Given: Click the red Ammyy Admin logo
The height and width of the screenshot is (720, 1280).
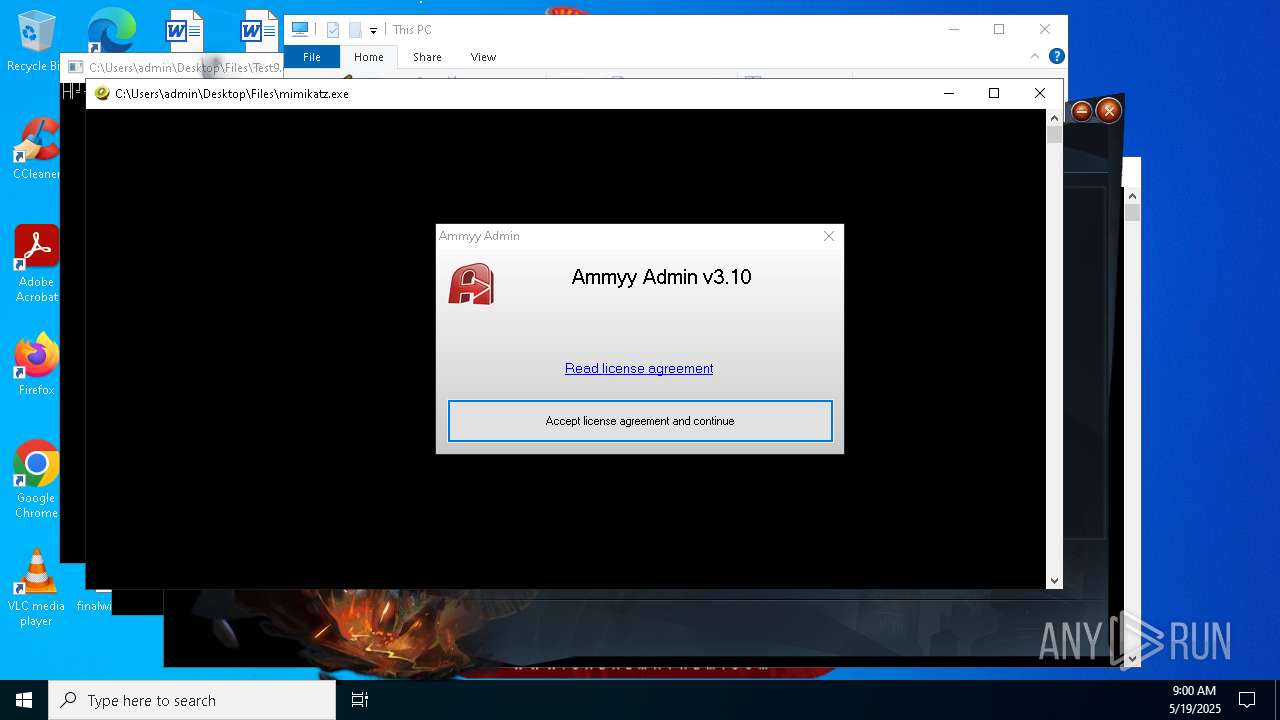Looking at the screenshot, I should [471, 284].
